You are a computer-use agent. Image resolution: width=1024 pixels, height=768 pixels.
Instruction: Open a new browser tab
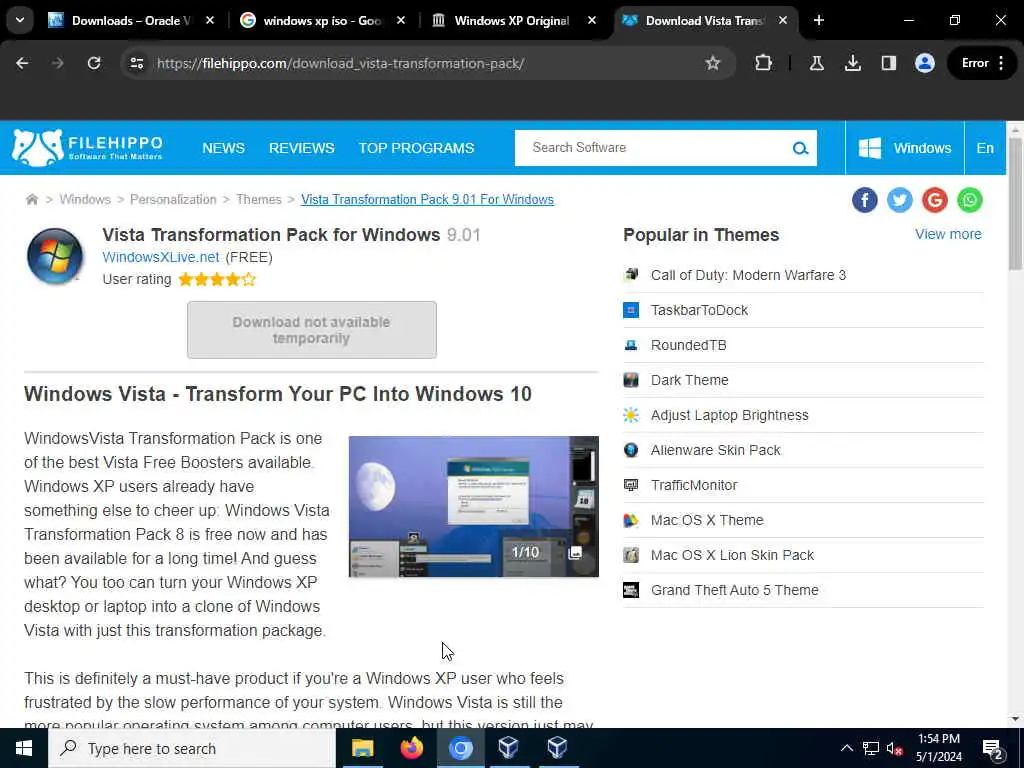819,20
